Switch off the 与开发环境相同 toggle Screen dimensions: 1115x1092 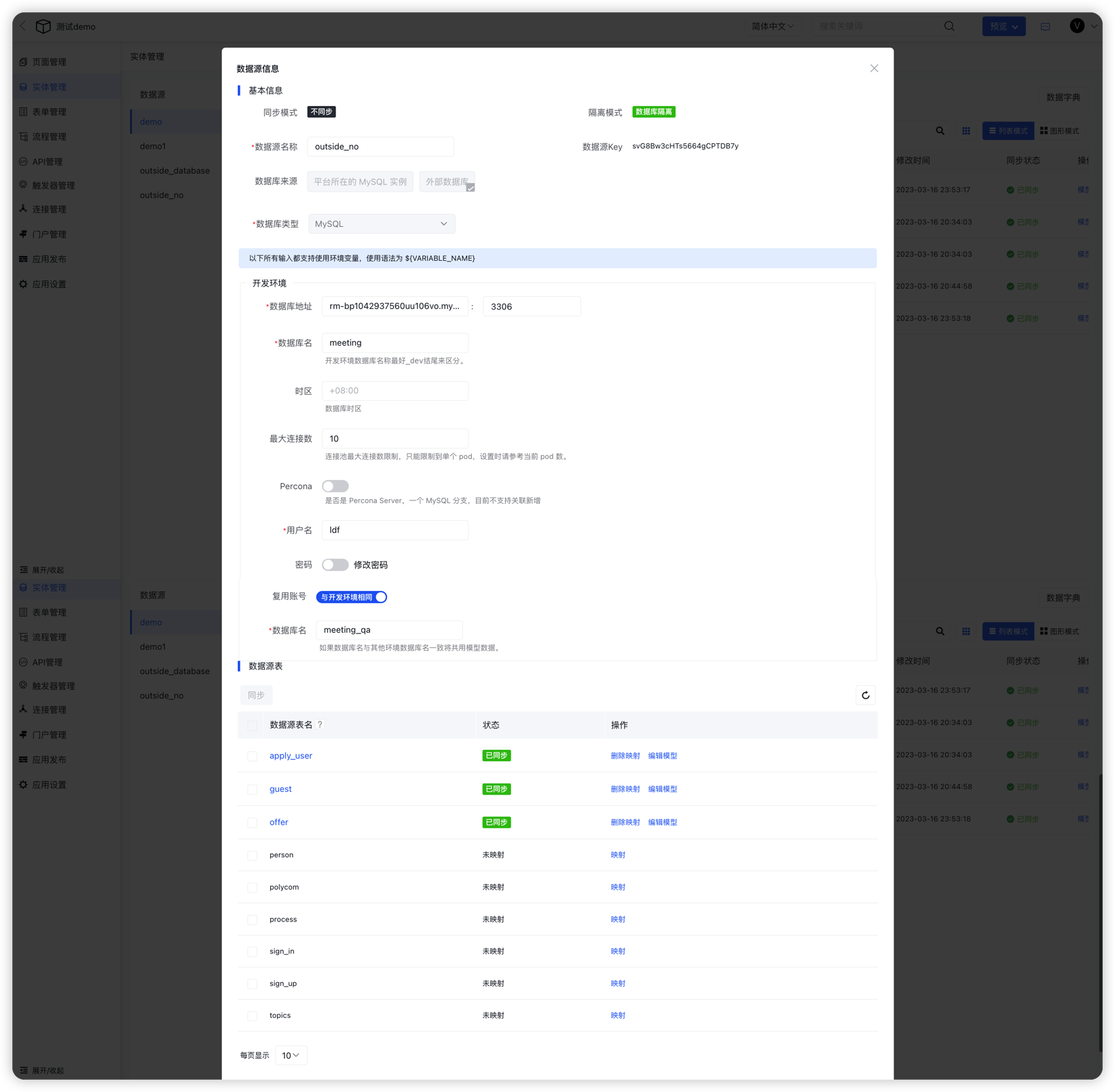352,597
